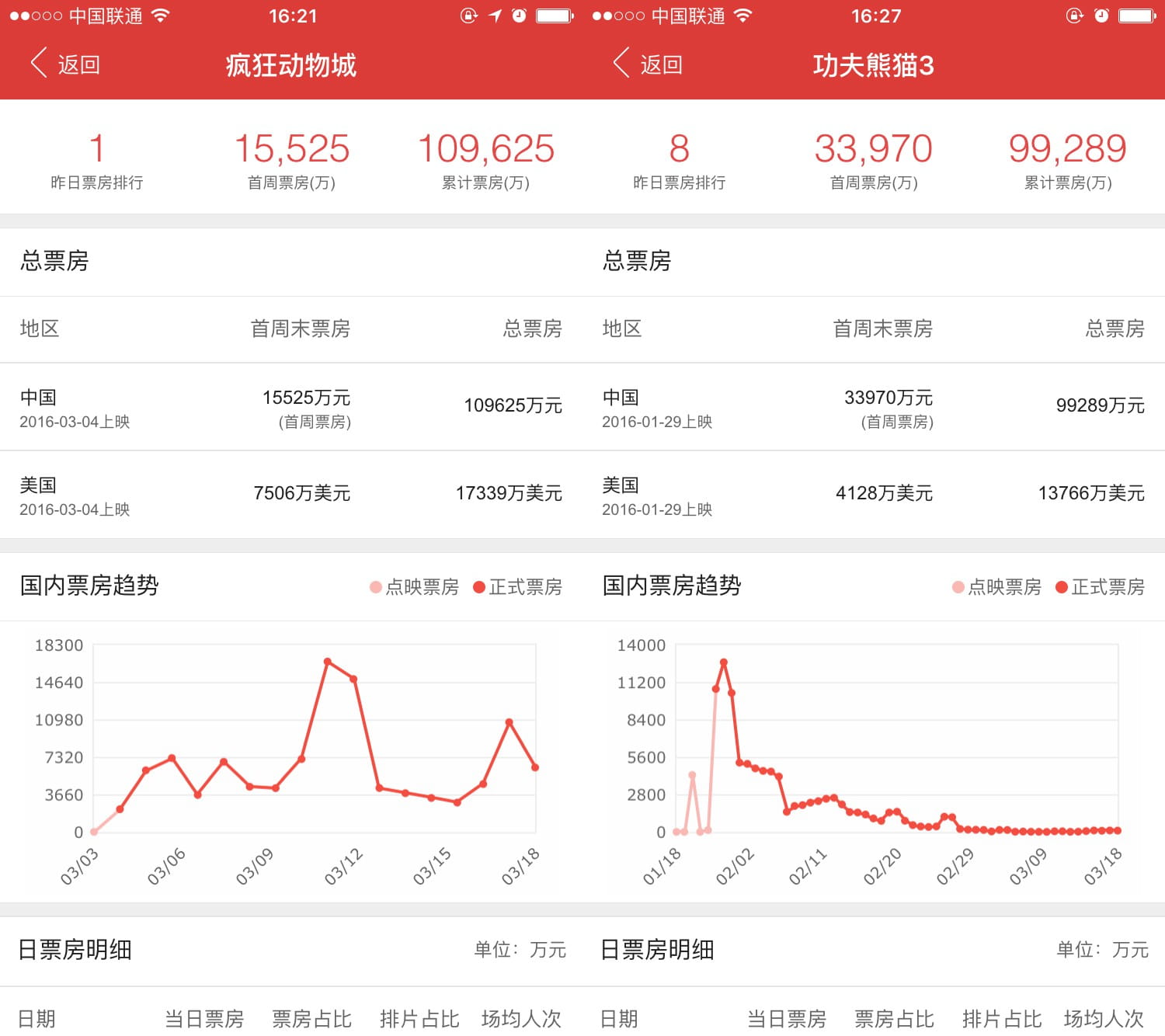Tap the 16:27 clock in status bar

tap(875, 16)
